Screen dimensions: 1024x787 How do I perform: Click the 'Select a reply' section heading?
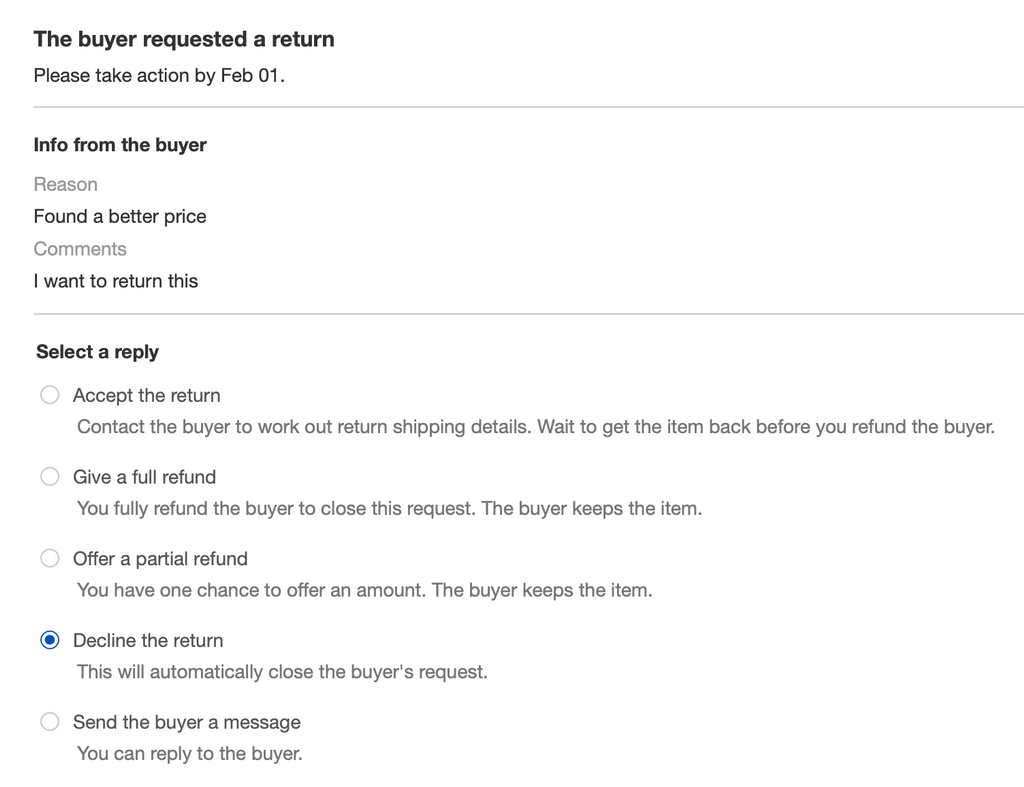(97, 352)
